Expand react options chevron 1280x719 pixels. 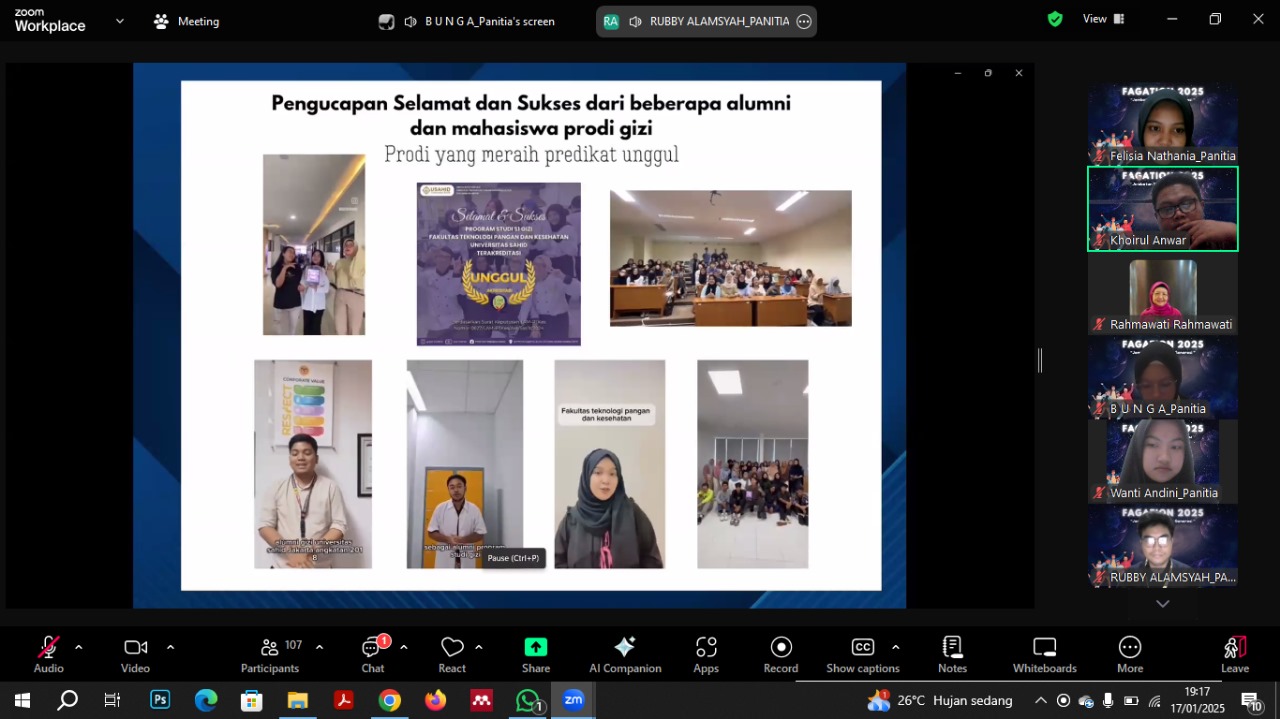tap(479, 647)
